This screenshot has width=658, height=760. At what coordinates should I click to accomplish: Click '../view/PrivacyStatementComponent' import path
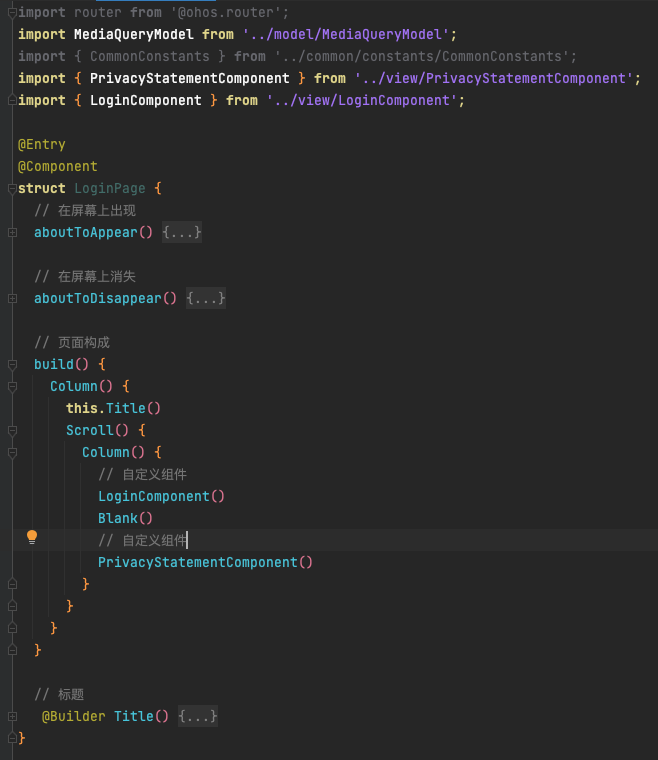coord(493,79)
